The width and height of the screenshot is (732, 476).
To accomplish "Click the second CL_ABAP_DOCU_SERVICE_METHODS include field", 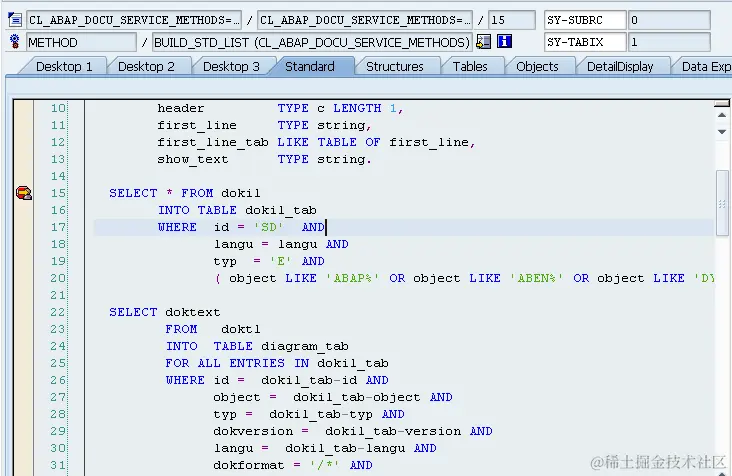I will pos(365,20).
